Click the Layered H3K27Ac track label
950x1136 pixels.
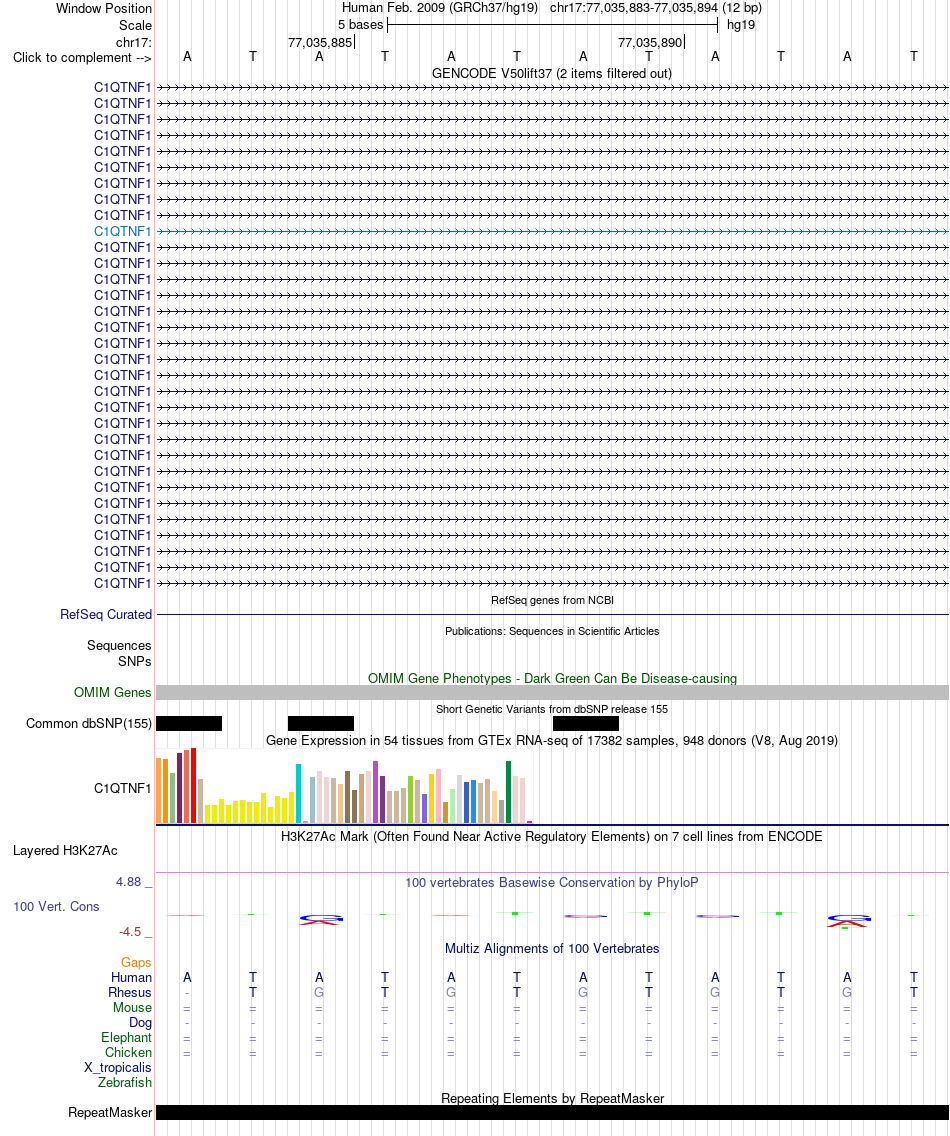point(65,851)
